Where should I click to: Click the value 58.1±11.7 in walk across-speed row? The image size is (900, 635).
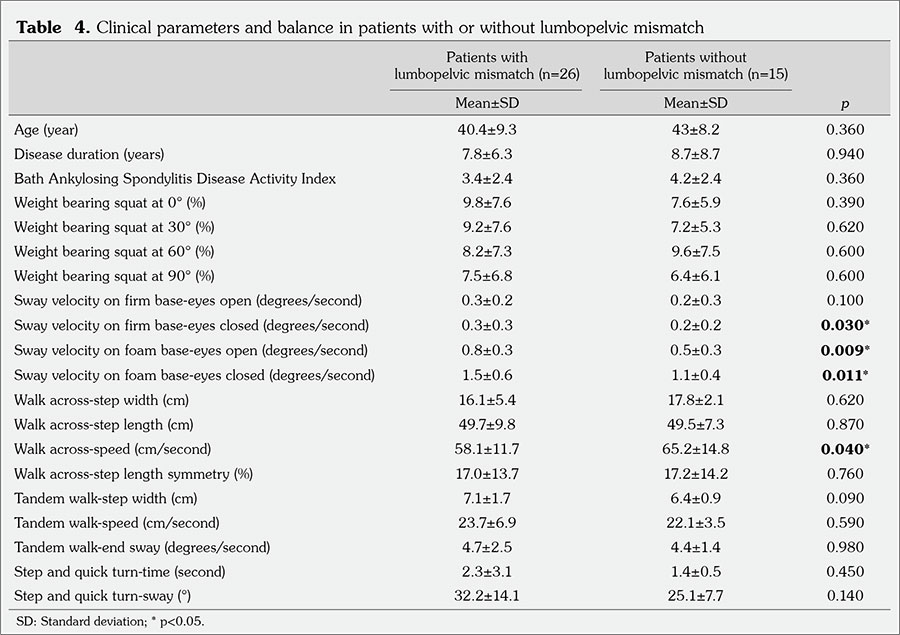coord(487,449)
